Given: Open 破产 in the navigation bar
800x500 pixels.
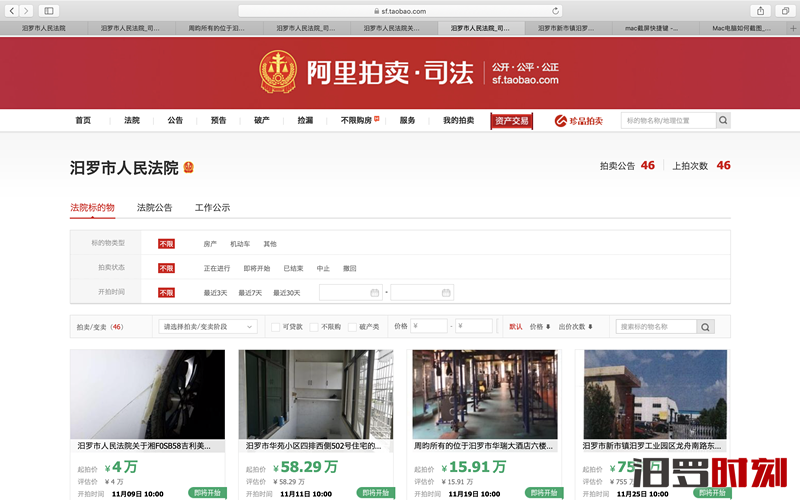Looking at the screenshot, I should (262, 120).
